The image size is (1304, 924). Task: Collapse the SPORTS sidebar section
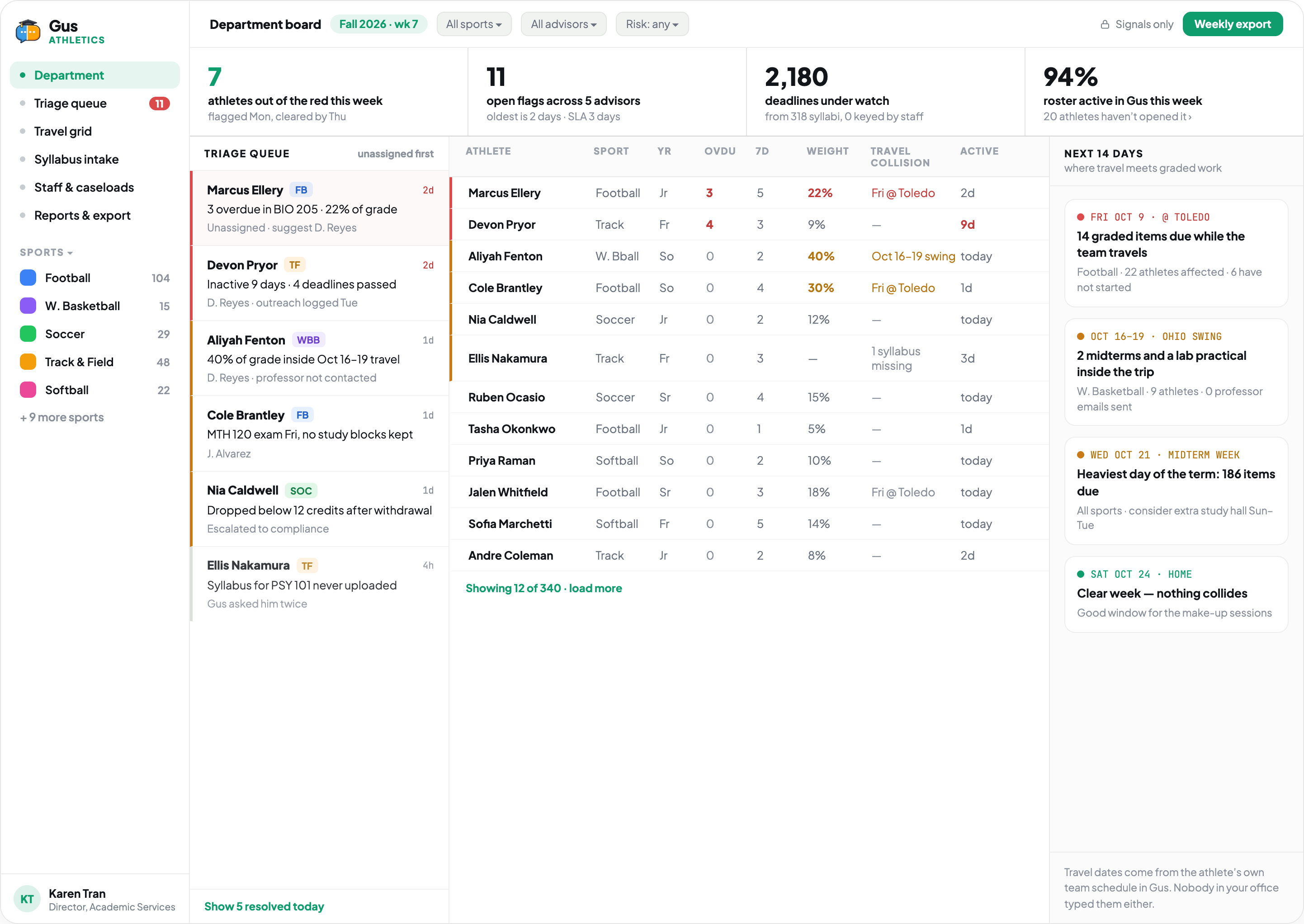pos(47,253)
